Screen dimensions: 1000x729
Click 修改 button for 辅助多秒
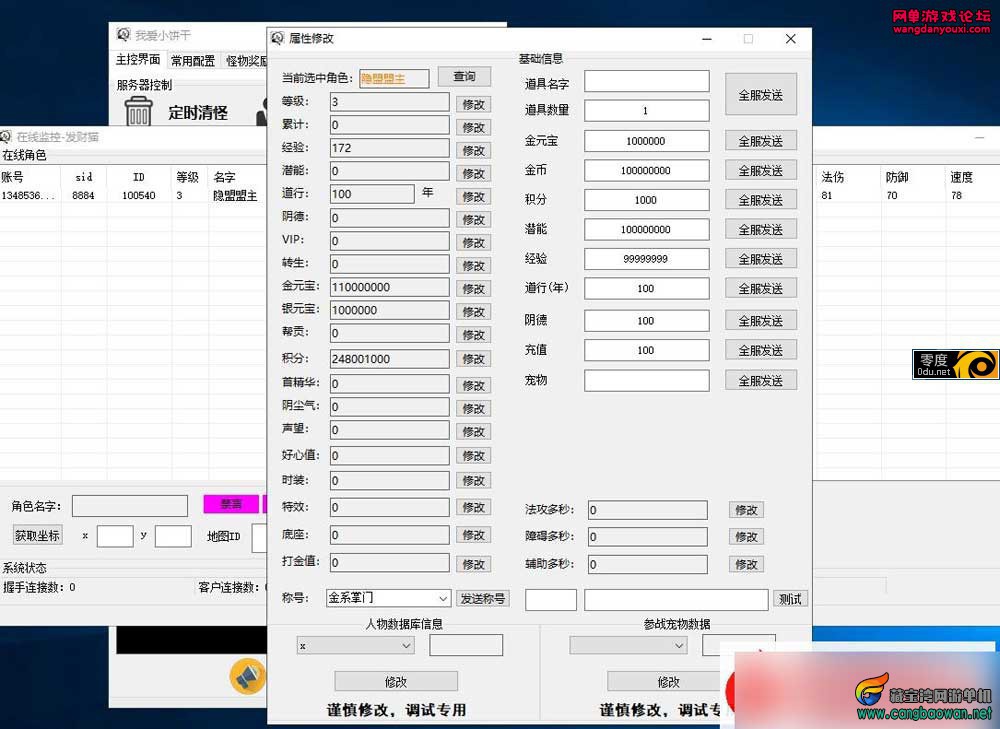[x=746, y=564]
